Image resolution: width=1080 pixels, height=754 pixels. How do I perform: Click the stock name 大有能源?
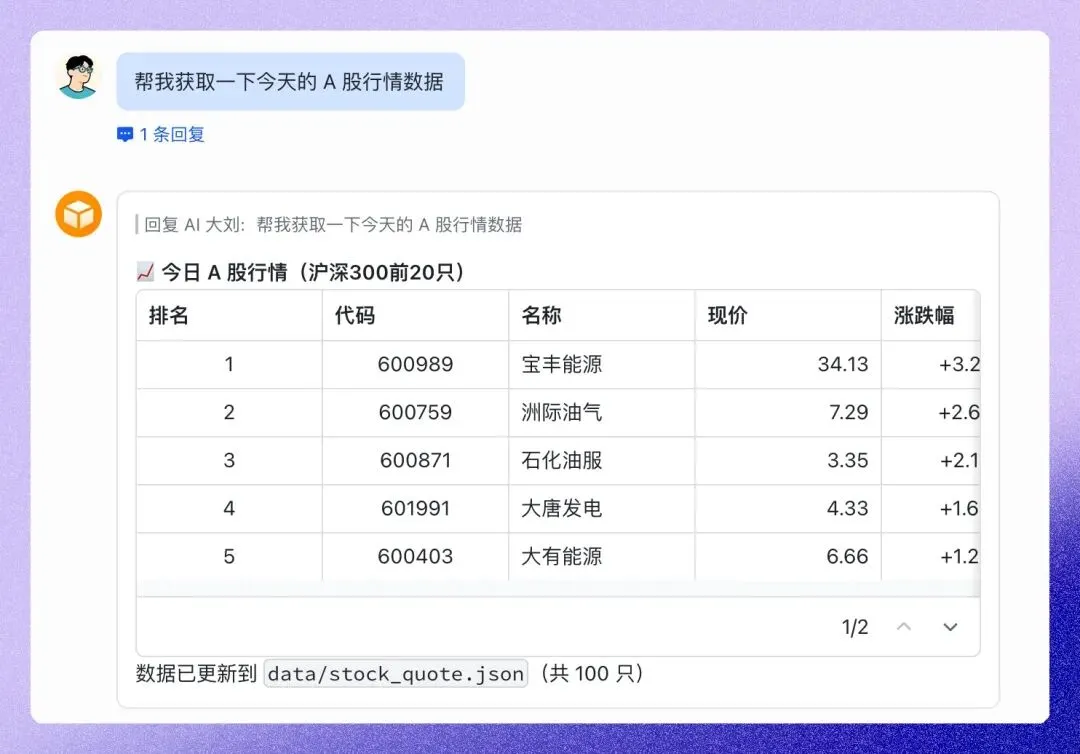(x=561, y=556)
